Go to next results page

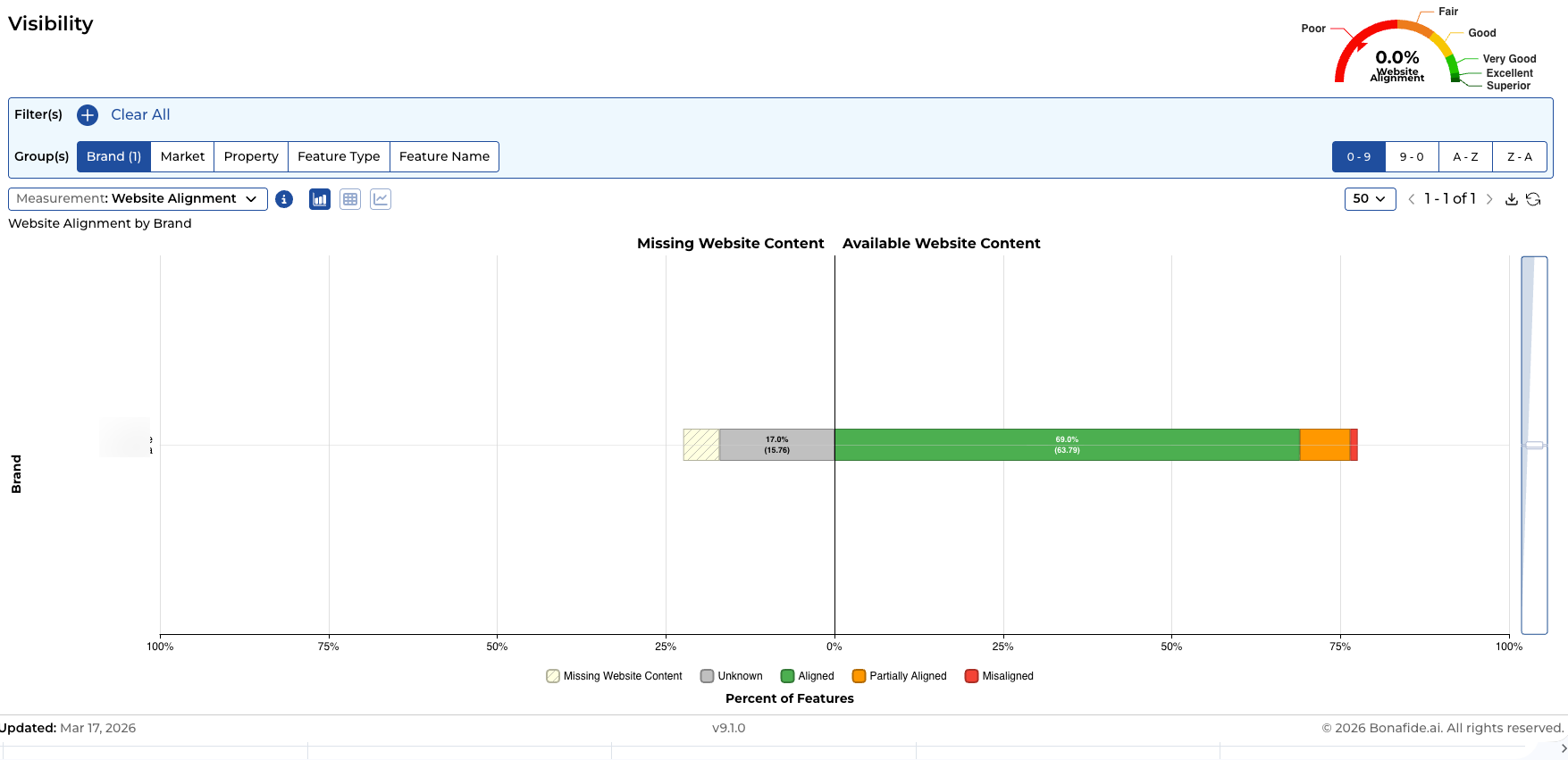pyautogui.click(x=1489, y=199)
